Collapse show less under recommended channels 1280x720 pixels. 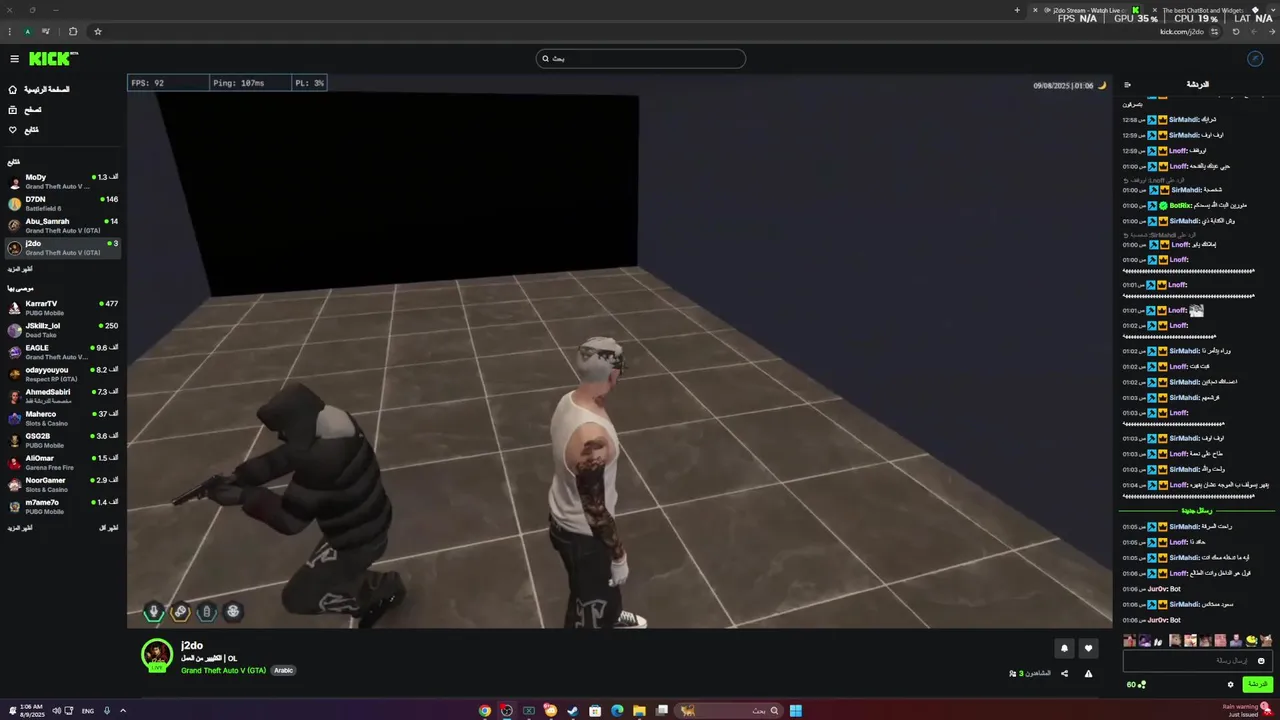108,527
